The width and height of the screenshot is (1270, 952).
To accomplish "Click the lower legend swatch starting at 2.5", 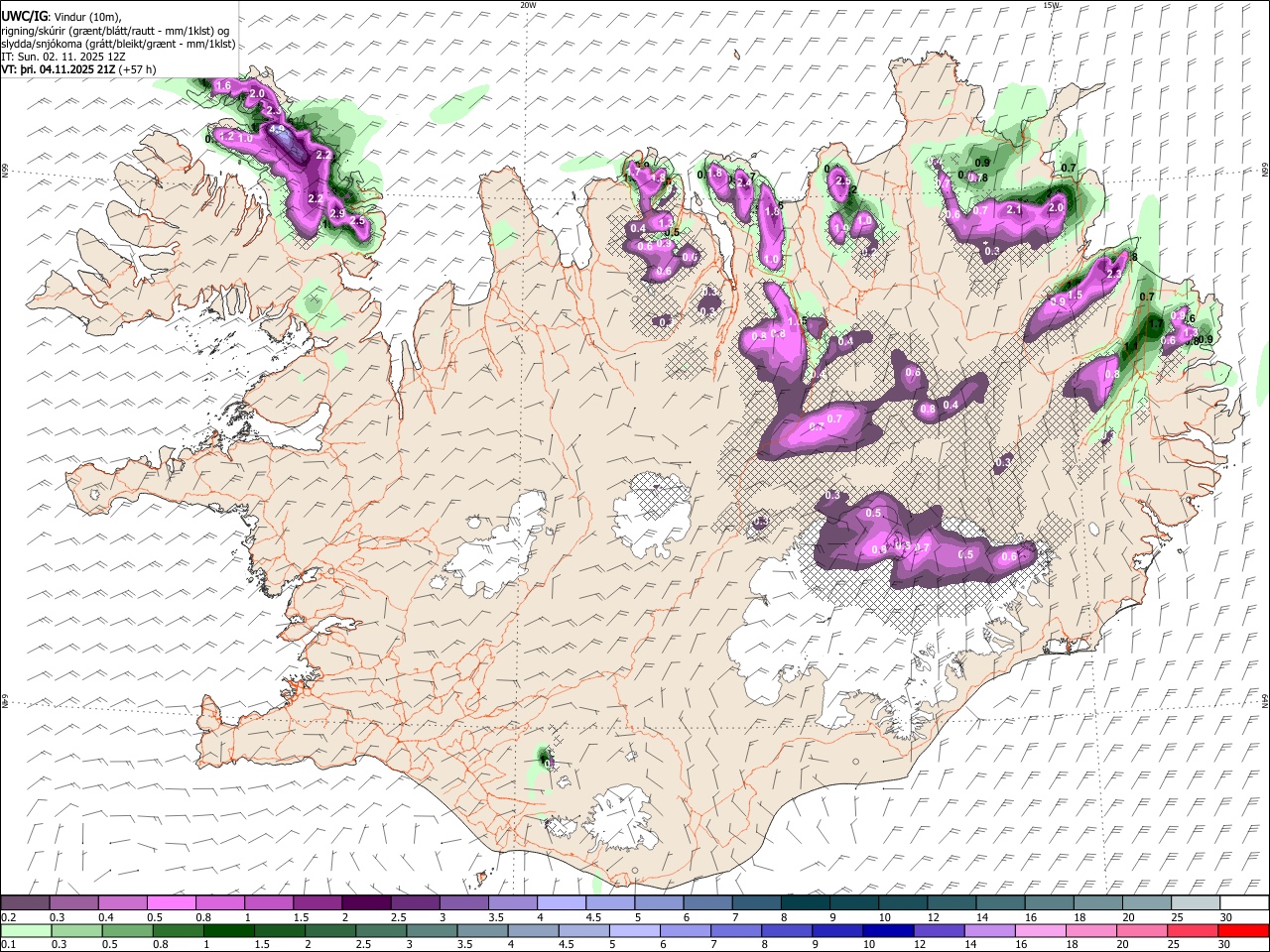I will [x=381, y=930].
